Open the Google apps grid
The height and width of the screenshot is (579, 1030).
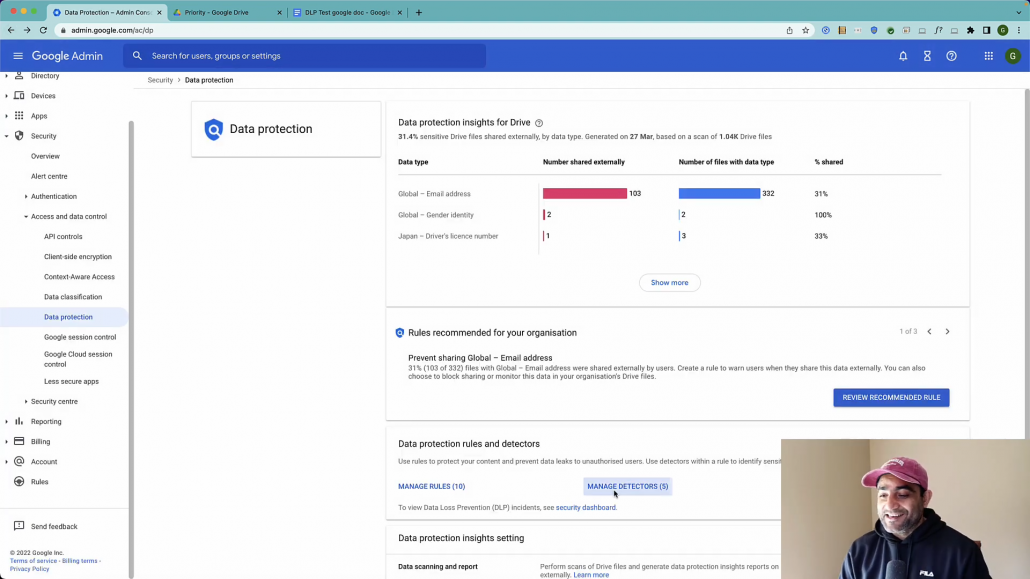click(x=989, y=56)
